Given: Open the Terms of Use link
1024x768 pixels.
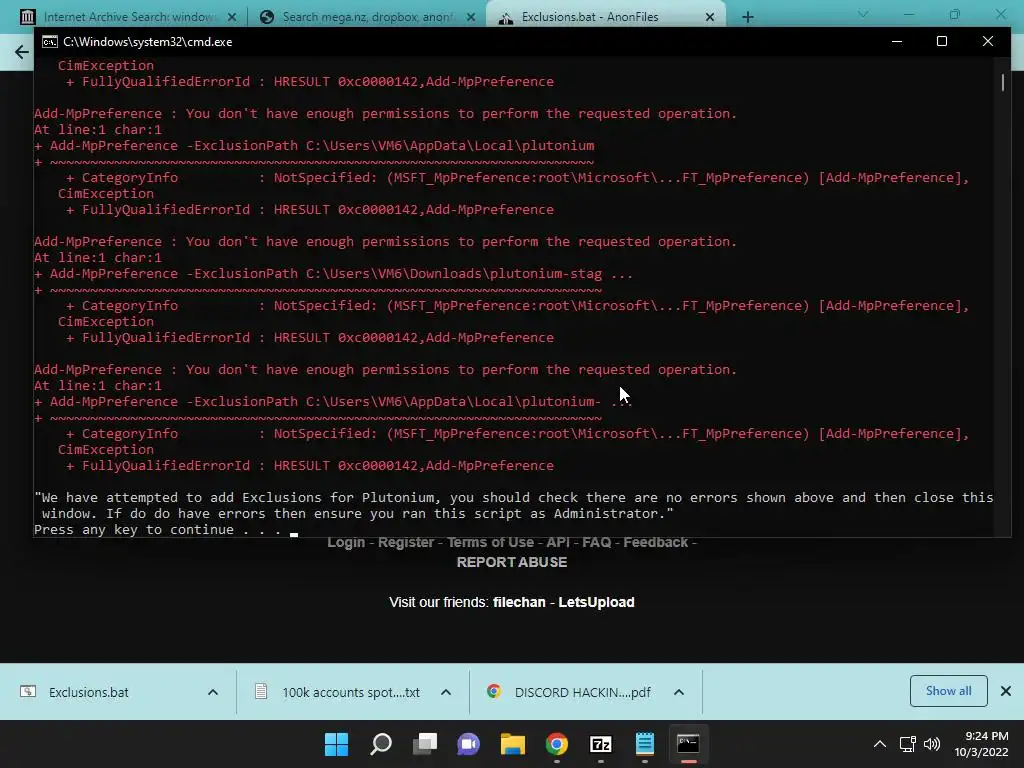Looking at the screenshot, I should point(490,542).
